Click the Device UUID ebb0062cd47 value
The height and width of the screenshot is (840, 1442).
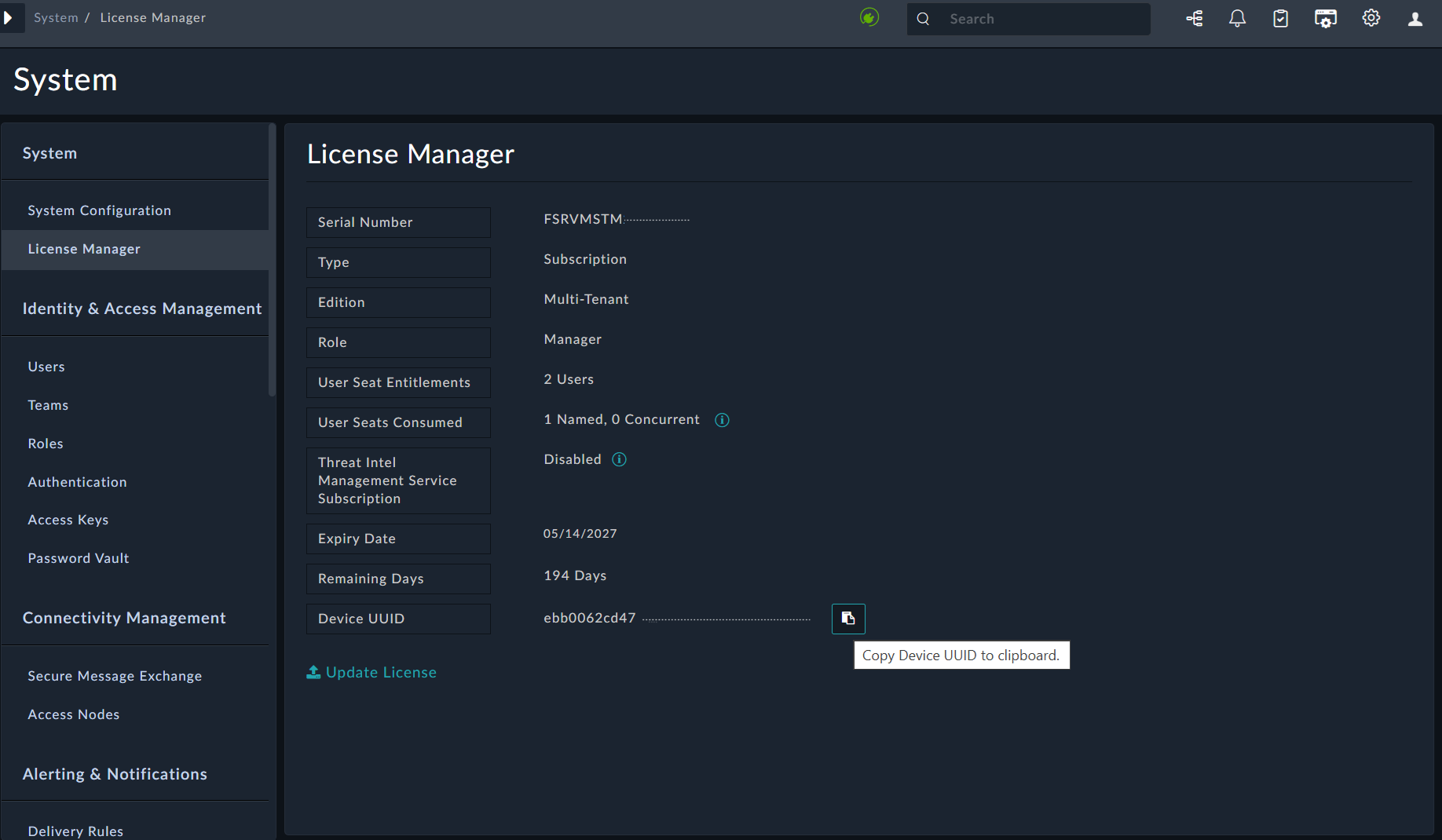click(x=589, y=618)
